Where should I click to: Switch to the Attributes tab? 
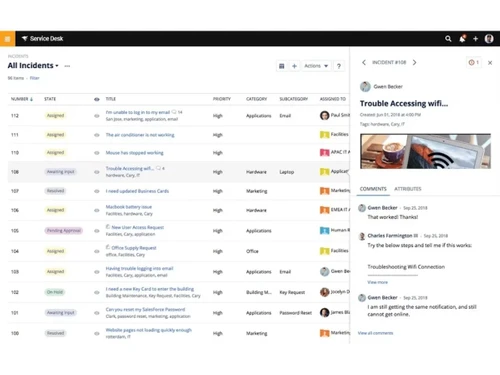(408, 189)
